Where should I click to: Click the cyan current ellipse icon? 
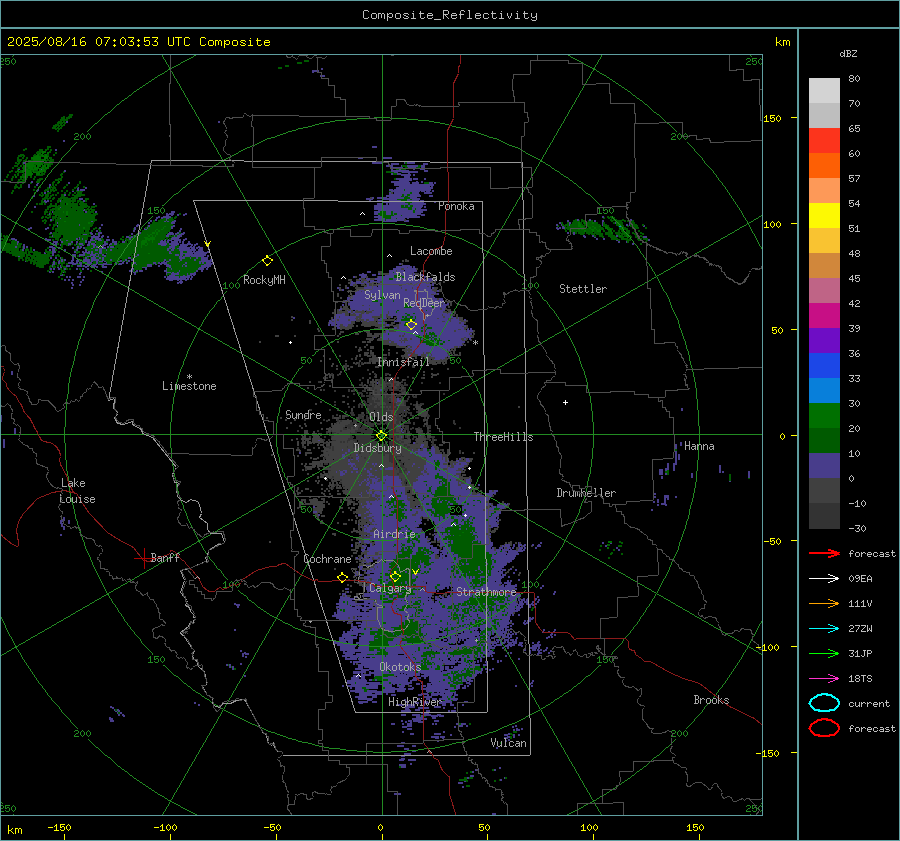824,703
